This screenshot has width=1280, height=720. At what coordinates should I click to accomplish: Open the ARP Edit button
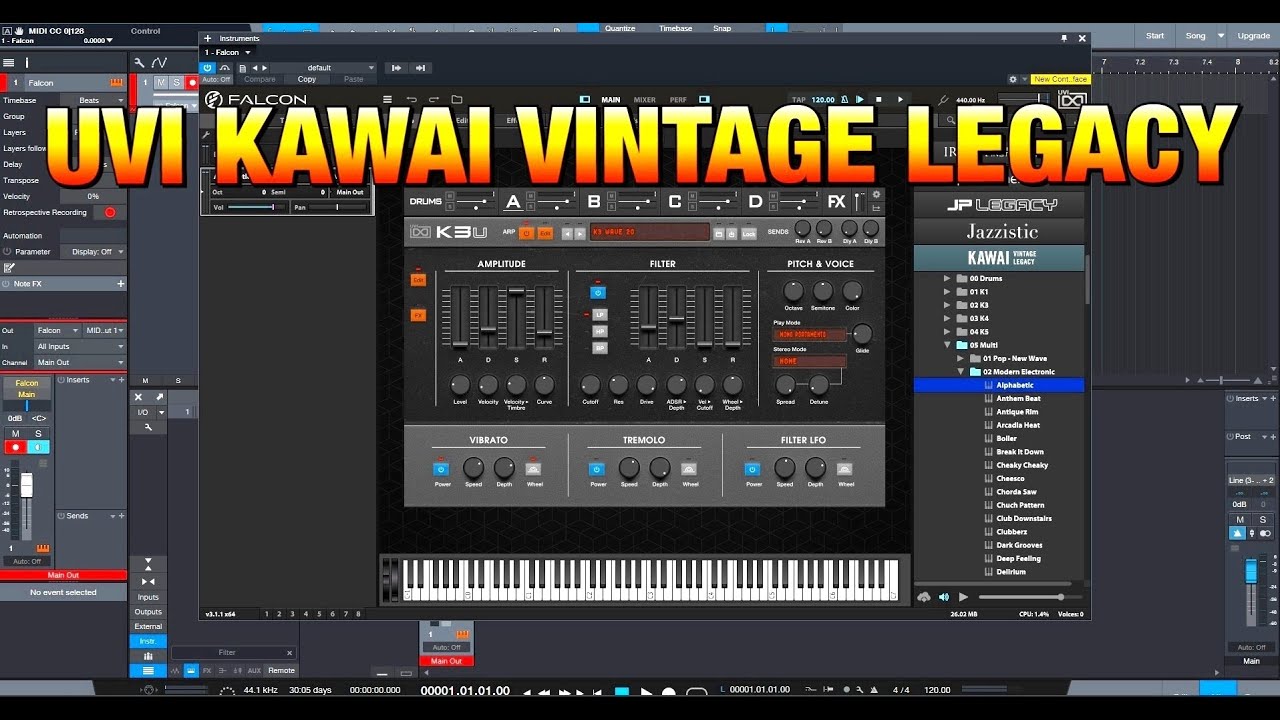pyautogui.click(x=546, y=233)
